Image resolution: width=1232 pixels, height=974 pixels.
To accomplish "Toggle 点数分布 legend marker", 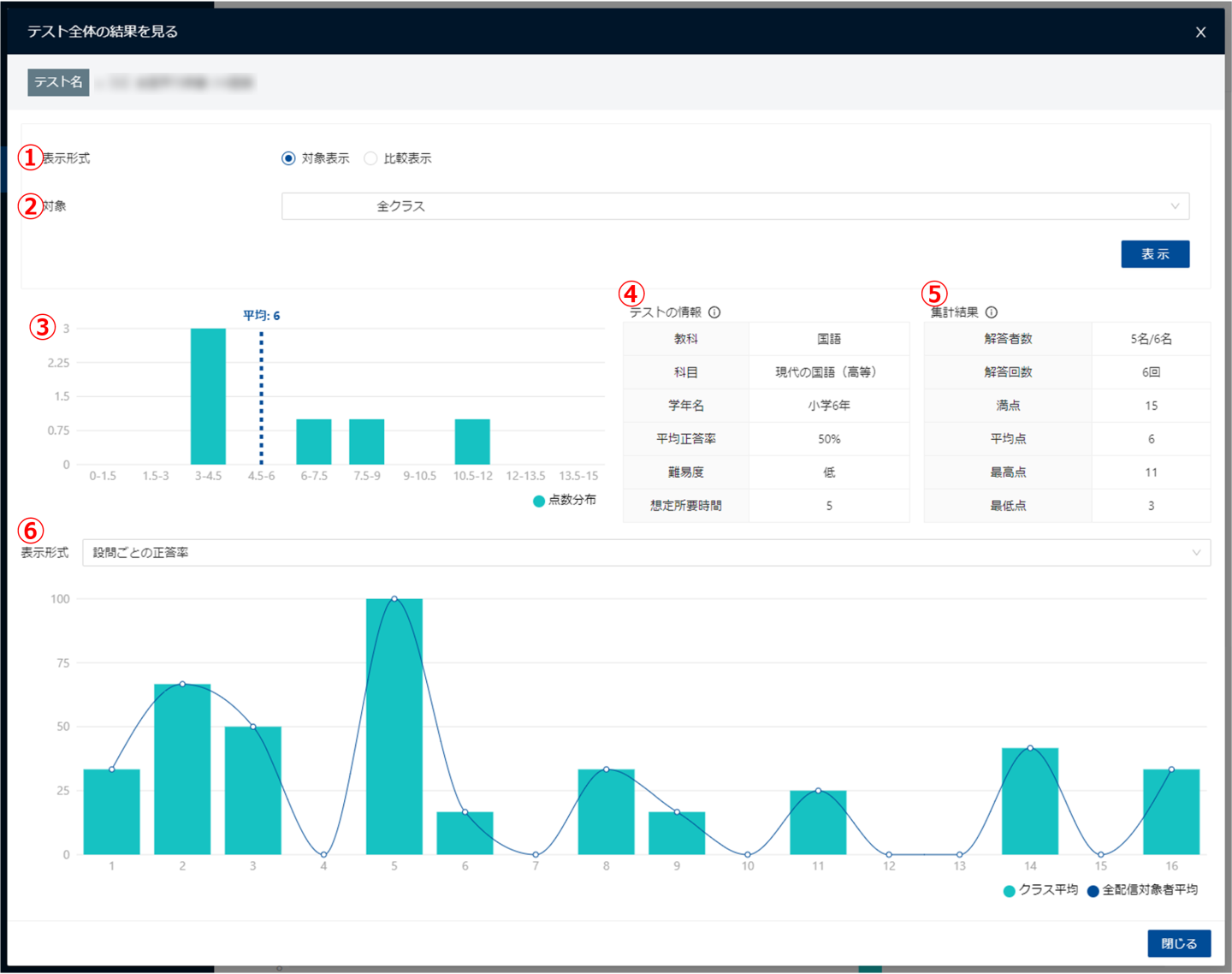I will tap(539, 501).
